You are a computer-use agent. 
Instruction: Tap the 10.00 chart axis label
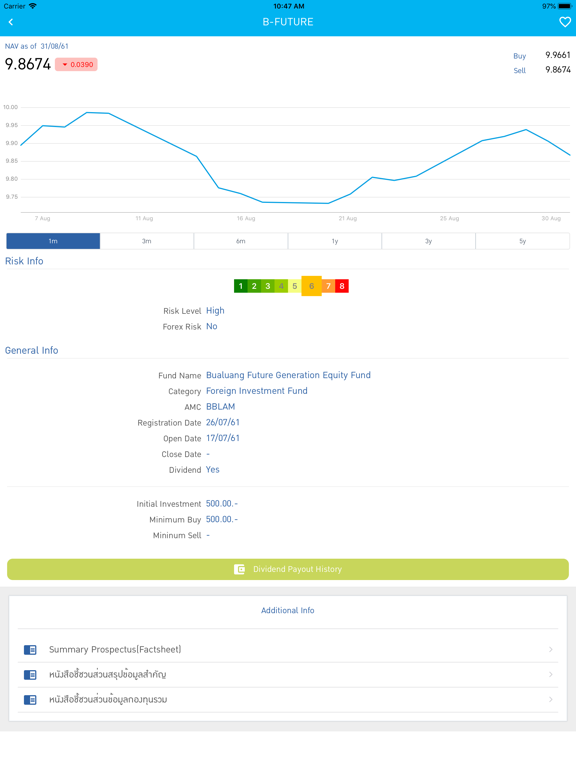[10, 107]
